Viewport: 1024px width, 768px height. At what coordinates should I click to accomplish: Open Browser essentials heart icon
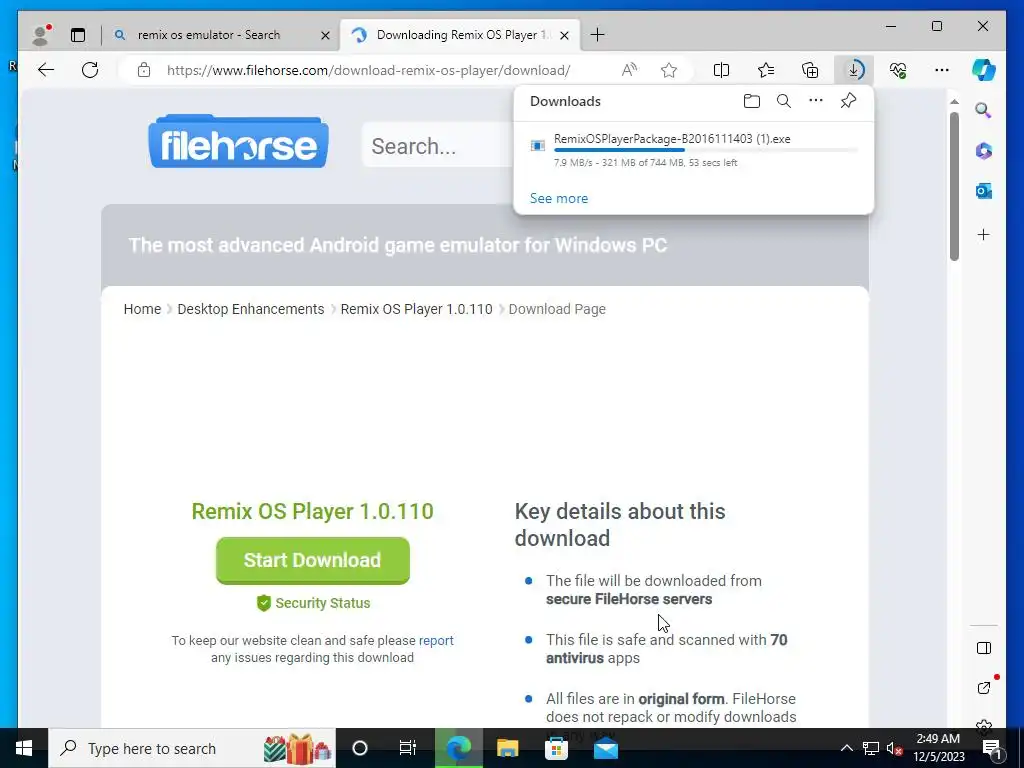tap(898, 70)
